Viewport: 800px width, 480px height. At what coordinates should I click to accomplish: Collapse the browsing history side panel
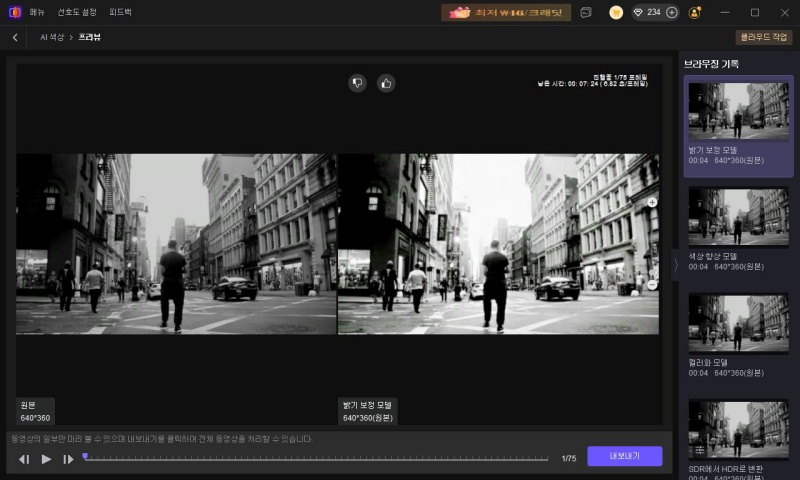[x=676, y=265]
